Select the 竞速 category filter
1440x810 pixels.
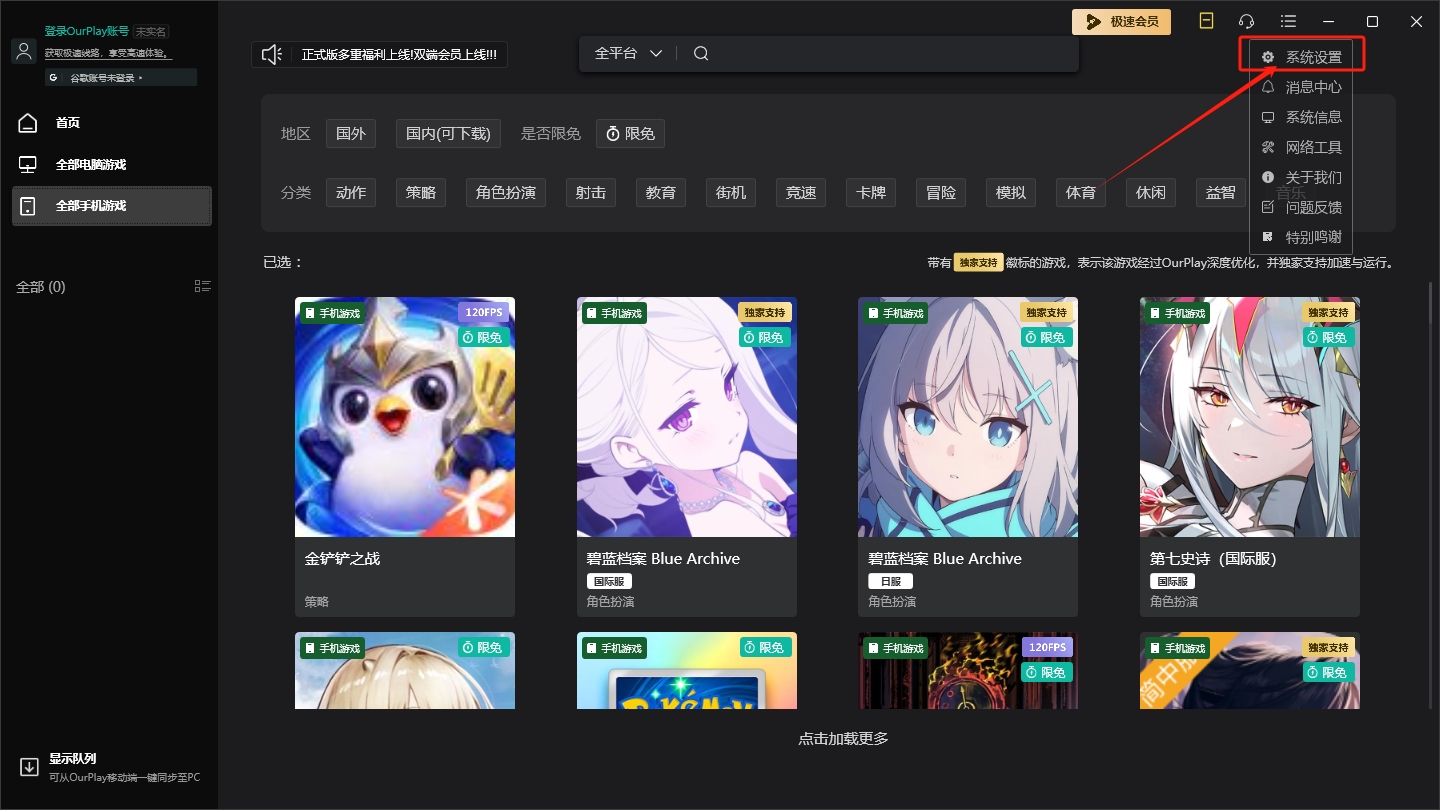[801, 192]
